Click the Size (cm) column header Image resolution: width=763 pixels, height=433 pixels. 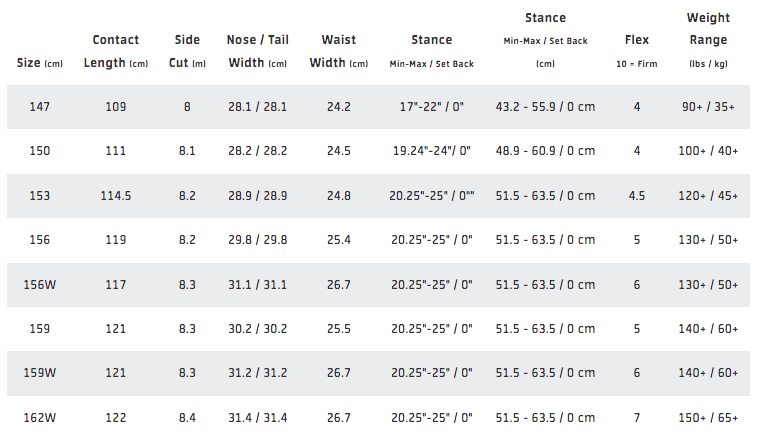pyautogui.click(x=41, y=63)
